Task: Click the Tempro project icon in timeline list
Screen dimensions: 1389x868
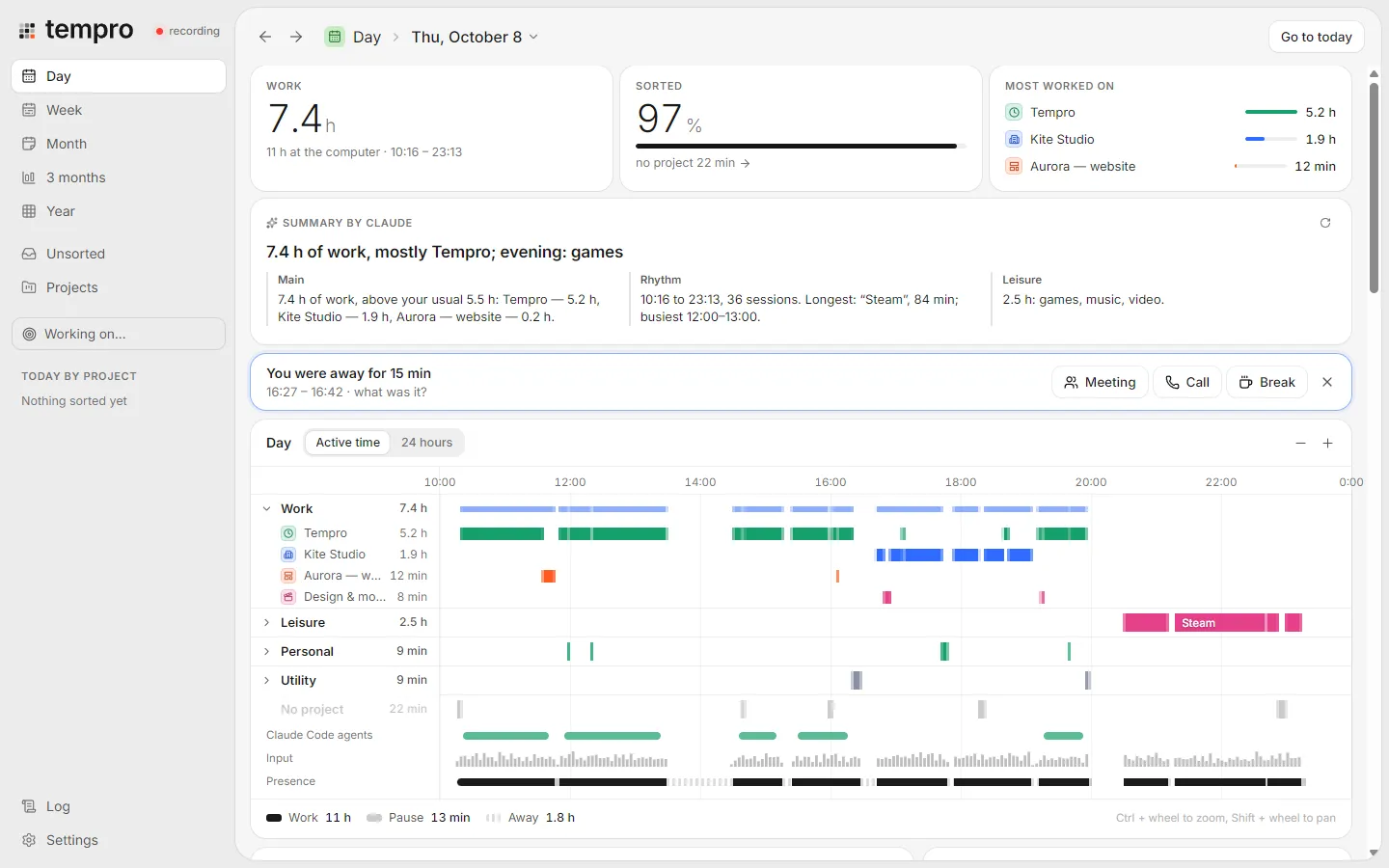Action: pos(288,533)
